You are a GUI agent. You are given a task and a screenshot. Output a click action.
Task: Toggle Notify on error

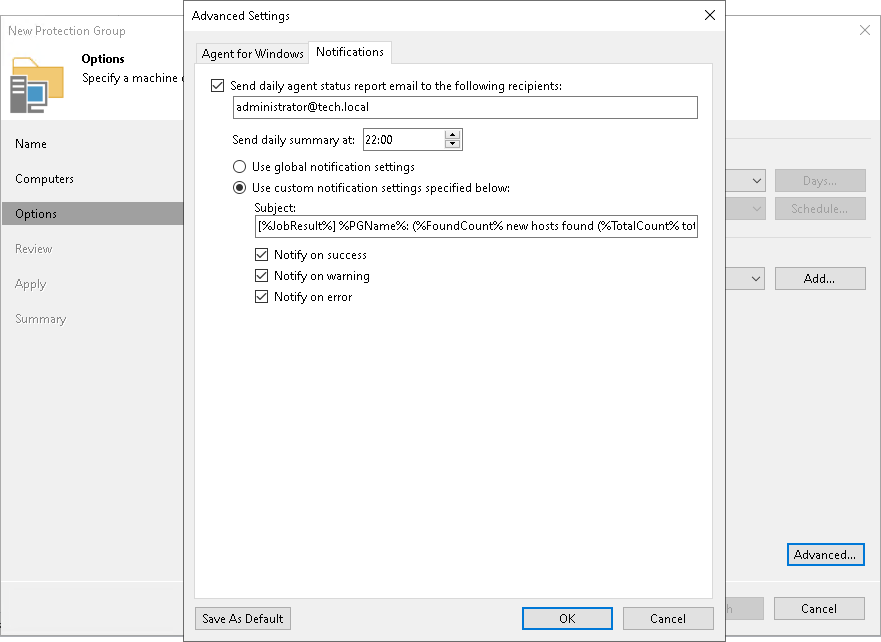coord(262,296)
